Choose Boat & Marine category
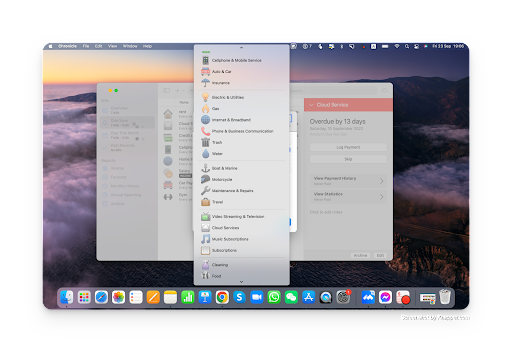The width and height of the screenshot is (512, 363). coord(242,168)
